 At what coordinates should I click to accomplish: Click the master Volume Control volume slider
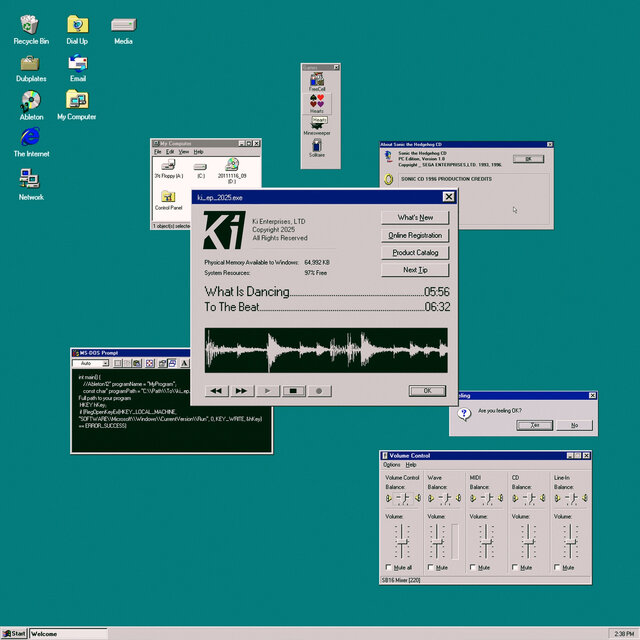(x=402, y=542)
